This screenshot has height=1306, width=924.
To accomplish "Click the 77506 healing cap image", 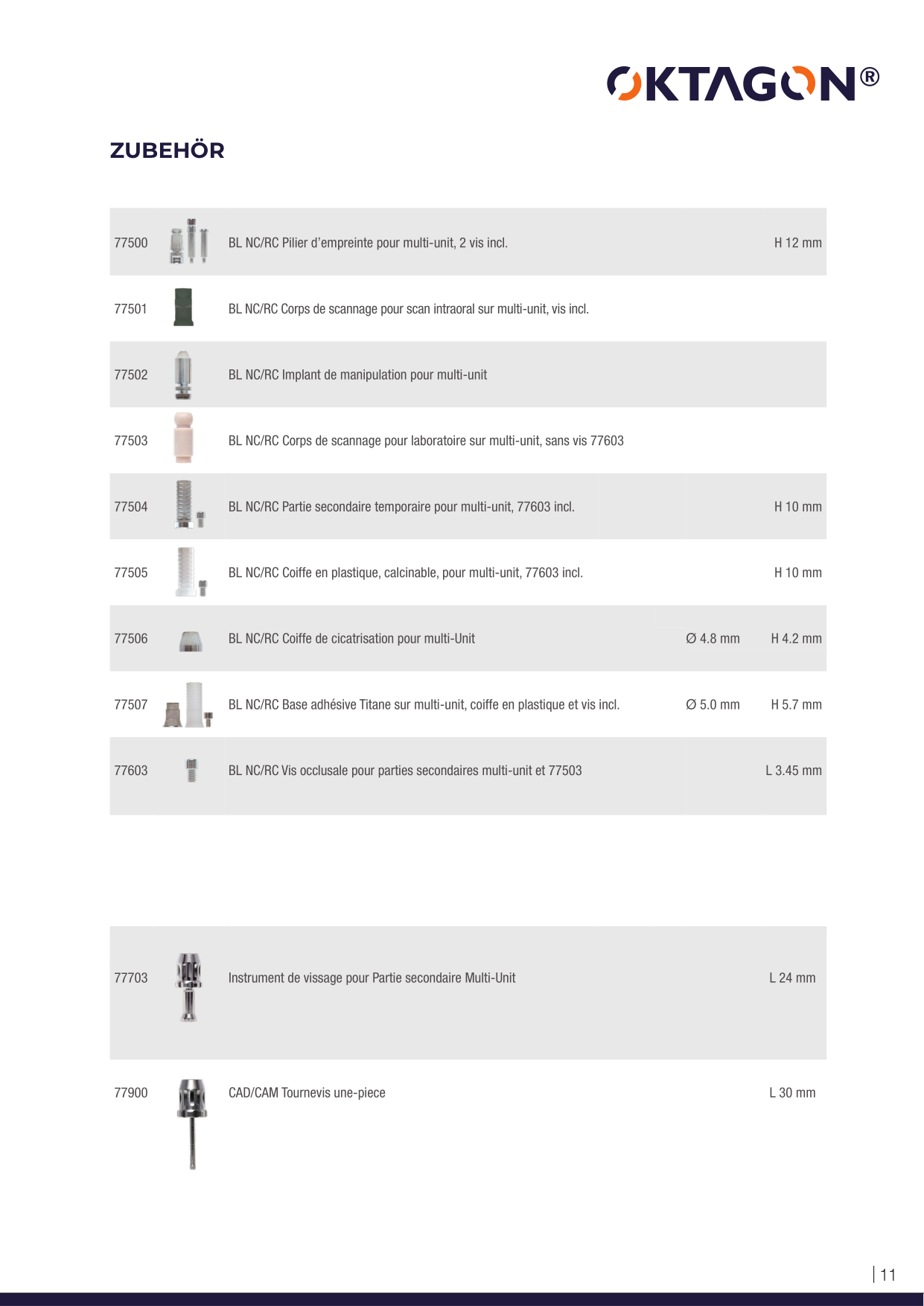I will (191, 640).
